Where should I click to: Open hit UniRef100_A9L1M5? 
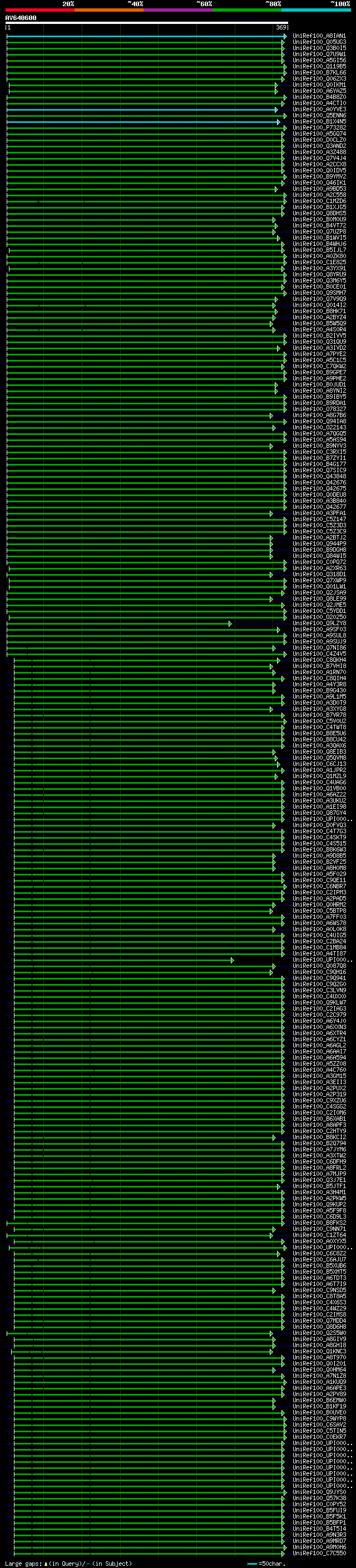pos(319,697)
